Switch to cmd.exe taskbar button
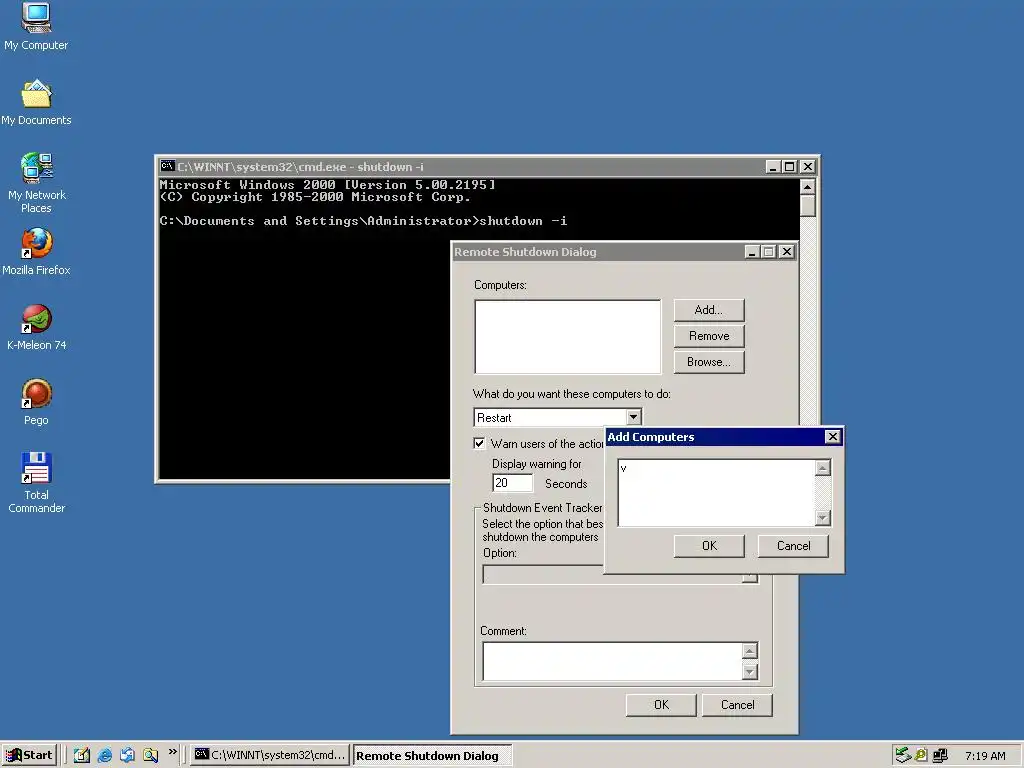This screenshot has width=1024, height=768. point(270,755)
